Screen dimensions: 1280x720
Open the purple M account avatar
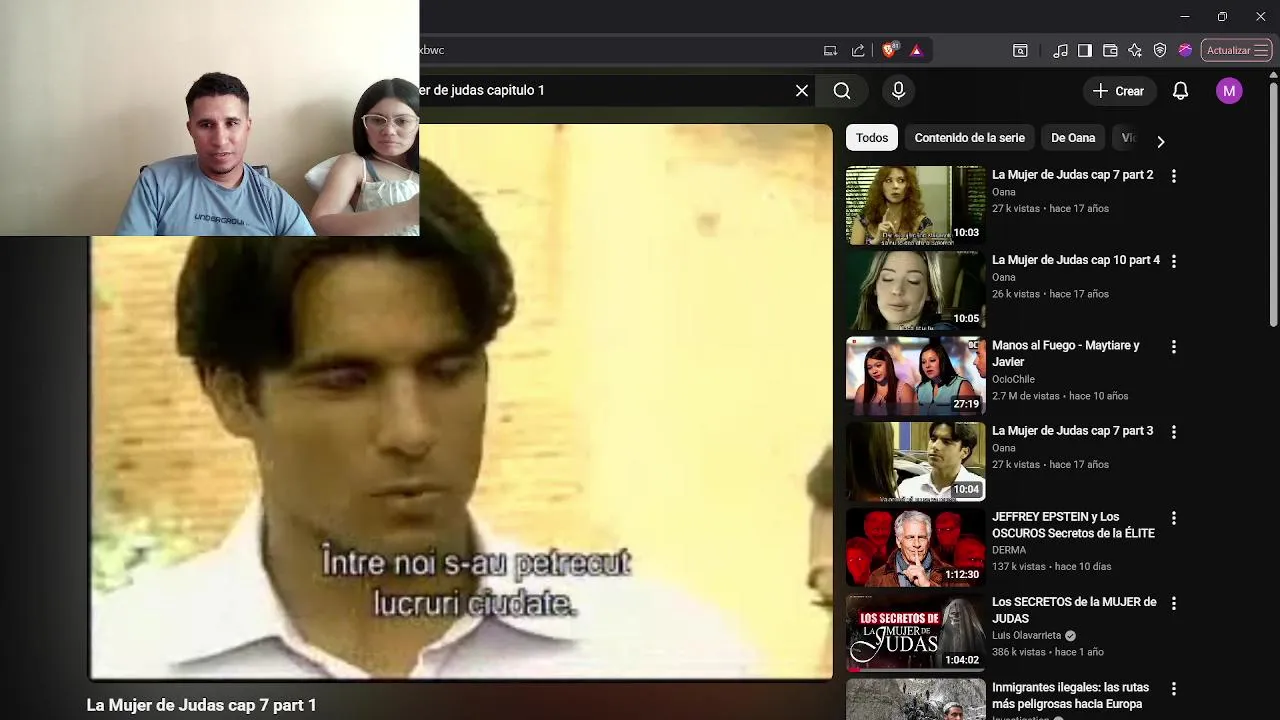click(1229, 91)
